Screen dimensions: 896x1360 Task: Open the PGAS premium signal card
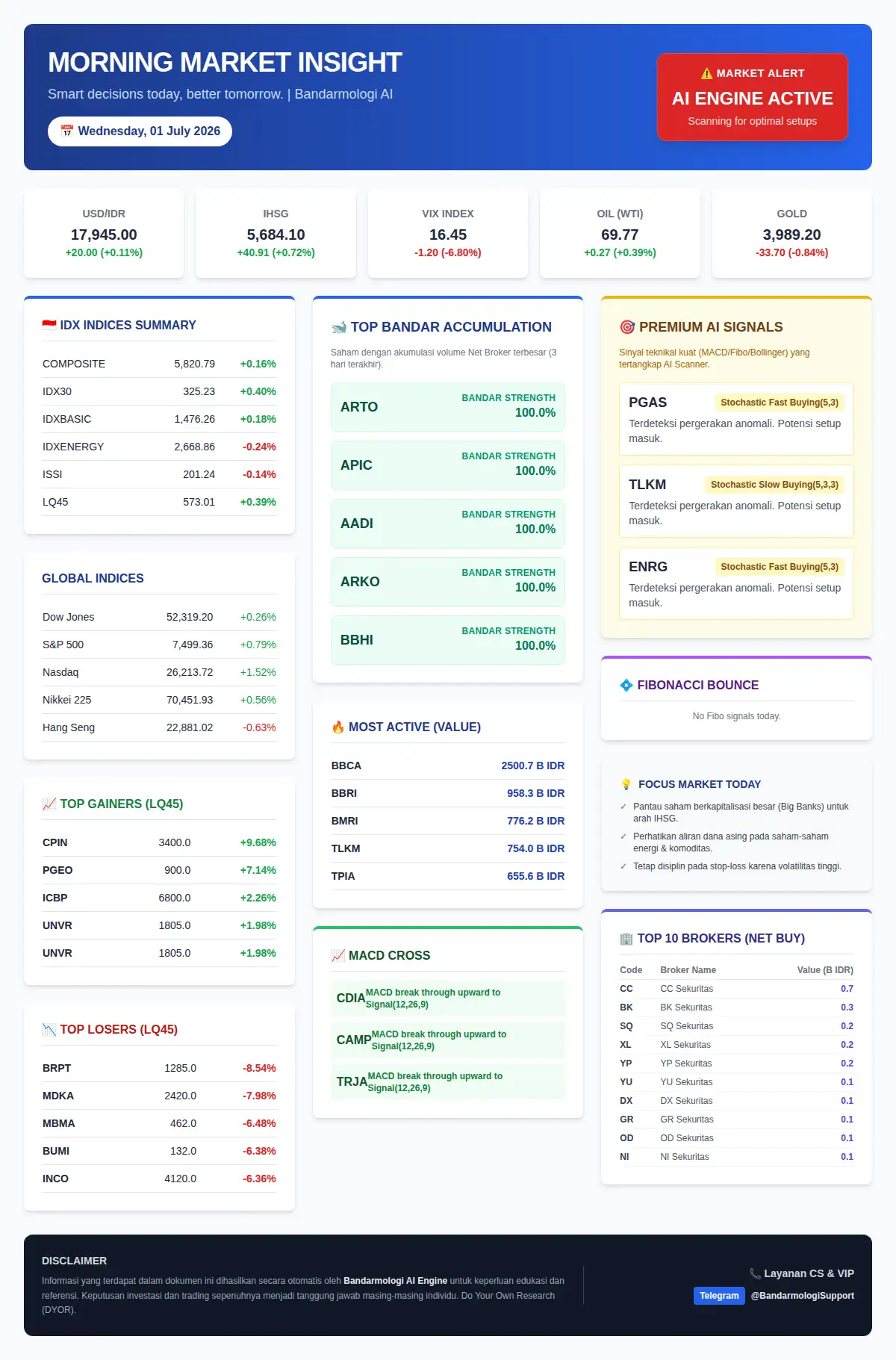pos(736,419)
